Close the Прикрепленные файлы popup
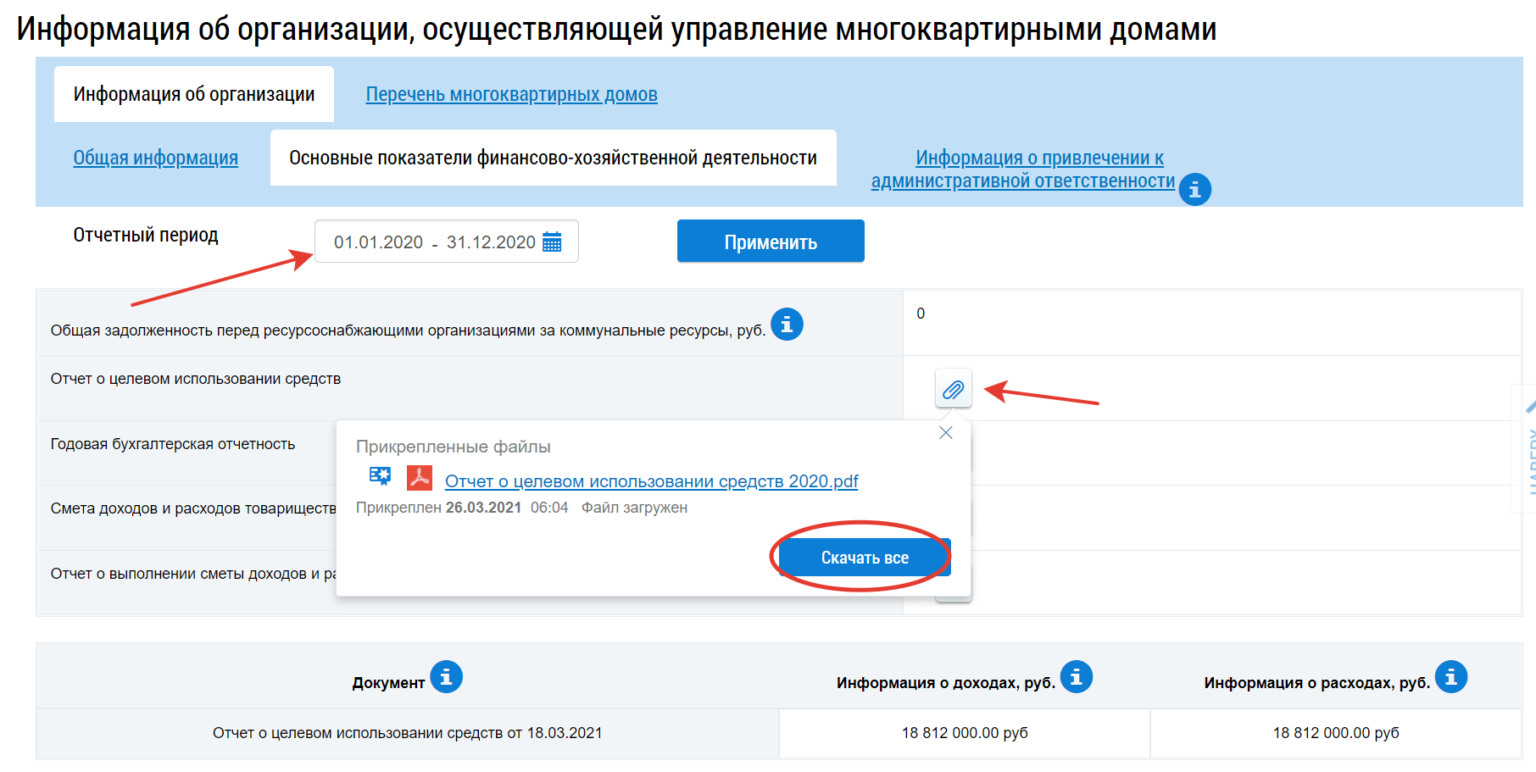Viewport: 1536px width, 772px height. [946, 433]
